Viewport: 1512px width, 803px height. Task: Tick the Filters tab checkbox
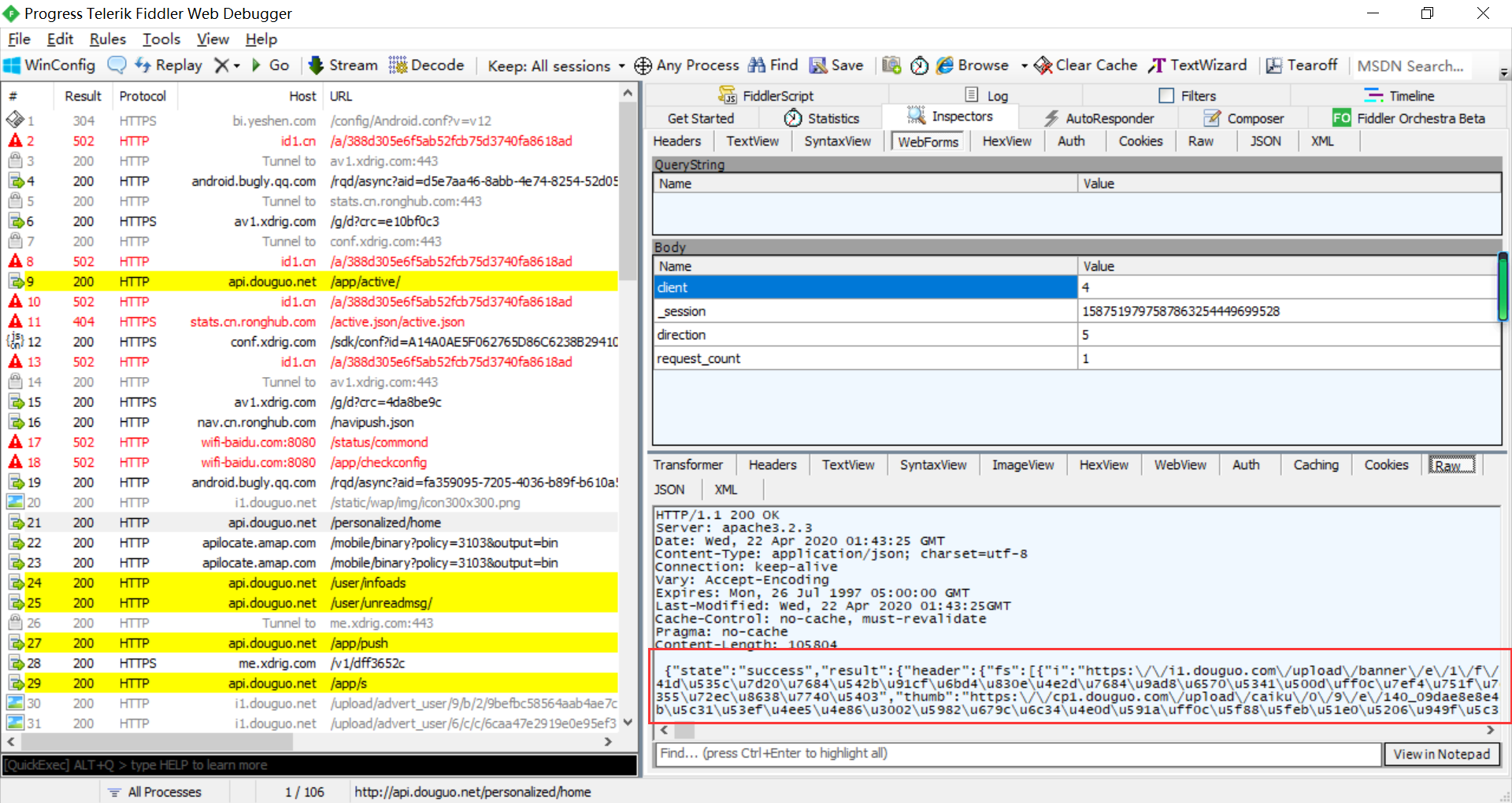coord(1166,95)
